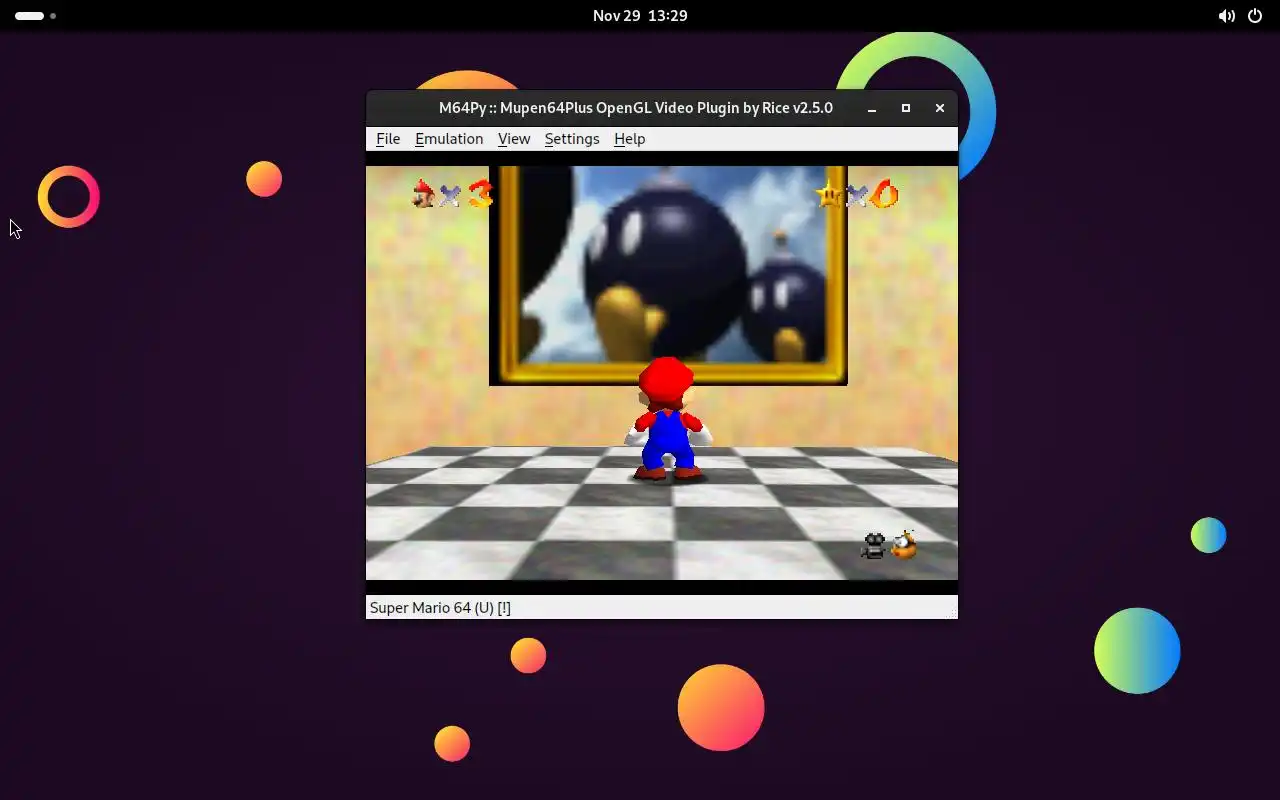Click the Super Mario 64 (U) [!] status text
The width and height of the screenshot is (1280, 800).
[440, 607]
